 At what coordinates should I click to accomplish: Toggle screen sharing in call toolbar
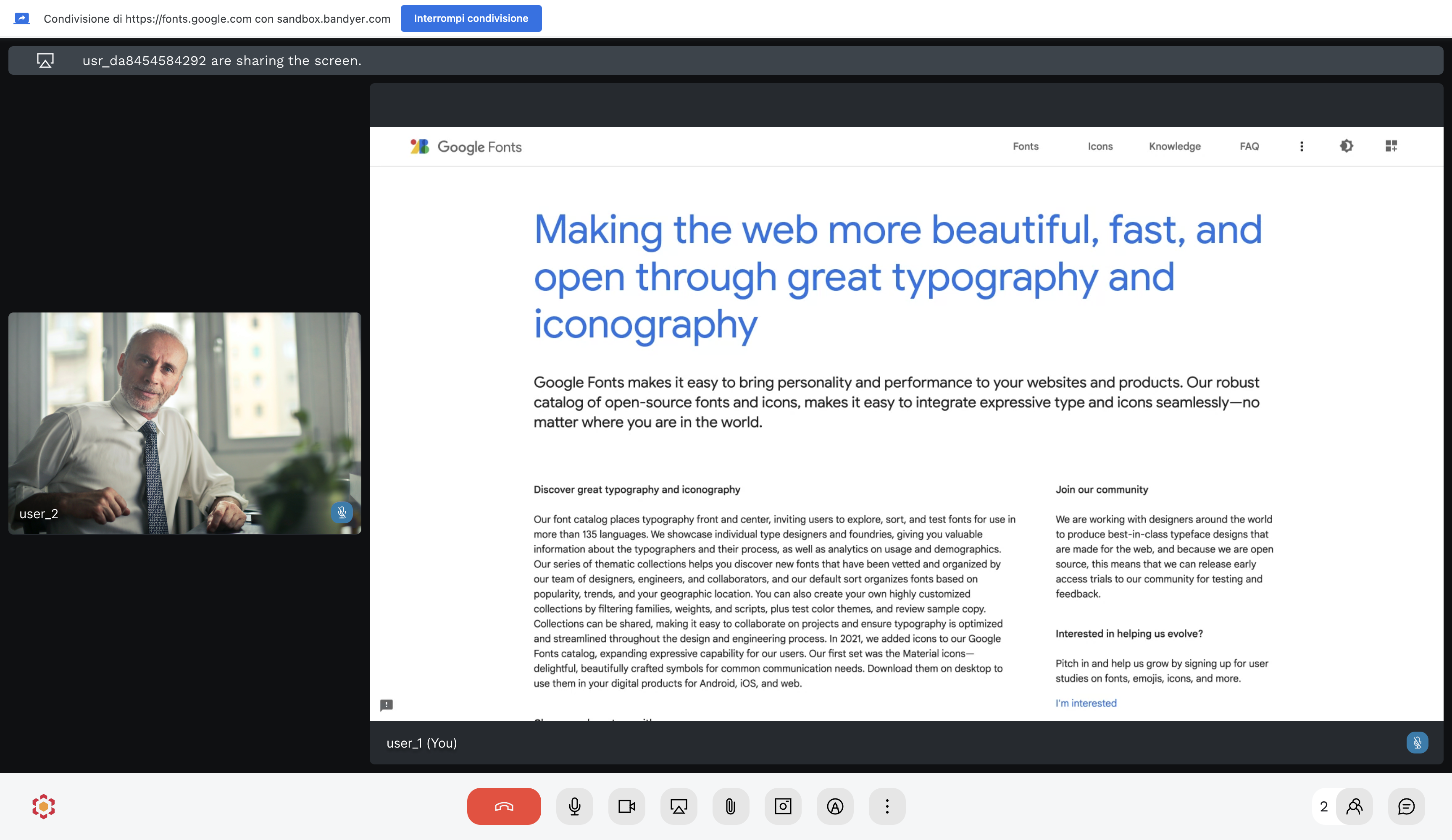coord(679,806)
